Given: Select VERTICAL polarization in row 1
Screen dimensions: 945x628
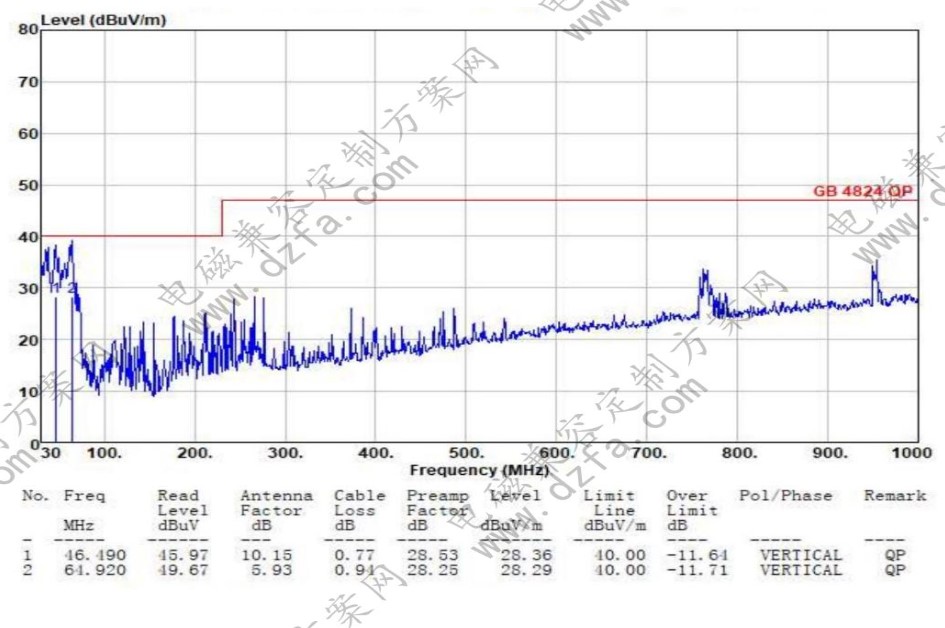Looking at the screenshot, I should click(800, 554).
